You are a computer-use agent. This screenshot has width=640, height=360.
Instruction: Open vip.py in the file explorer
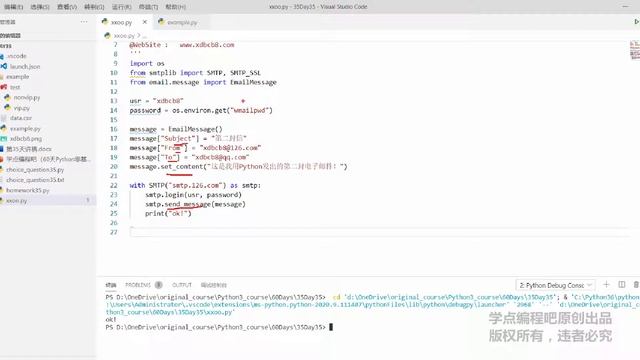[21, 108]
